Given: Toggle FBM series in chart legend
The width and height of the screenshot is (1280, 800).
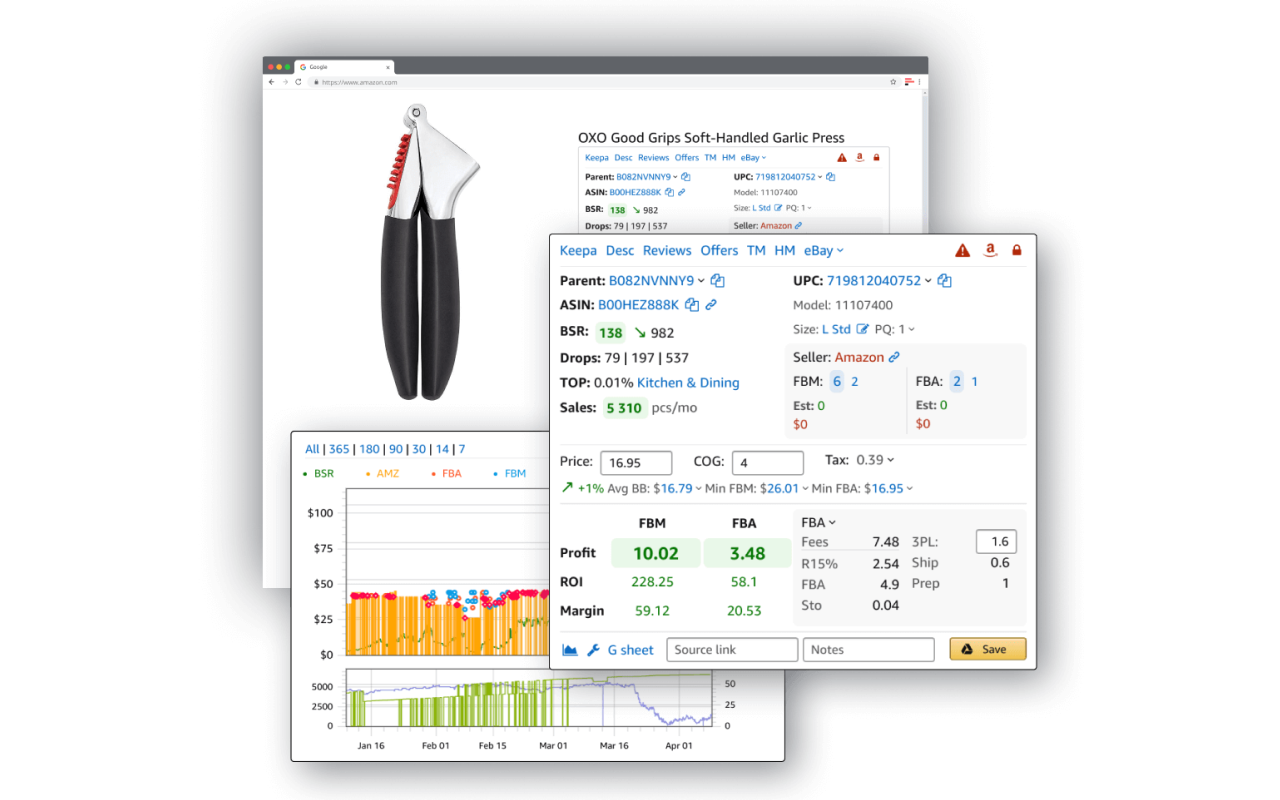Looking at the screenshot, I should pos(511,473).
